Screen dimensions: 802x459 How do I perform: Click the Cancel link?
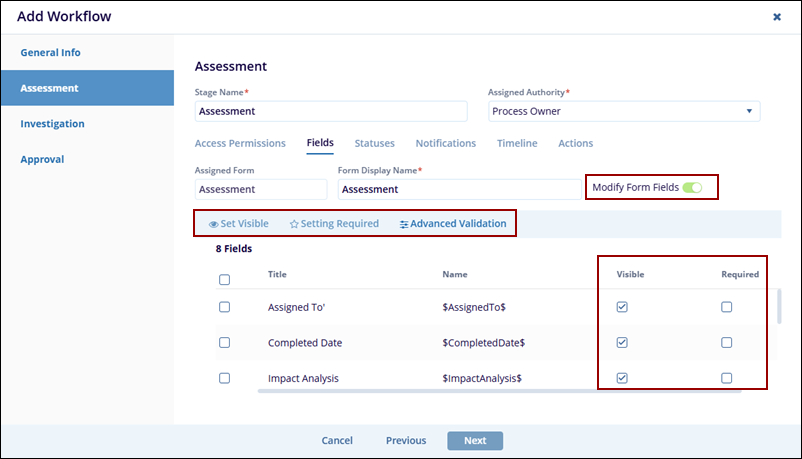[x=337, y=440]
